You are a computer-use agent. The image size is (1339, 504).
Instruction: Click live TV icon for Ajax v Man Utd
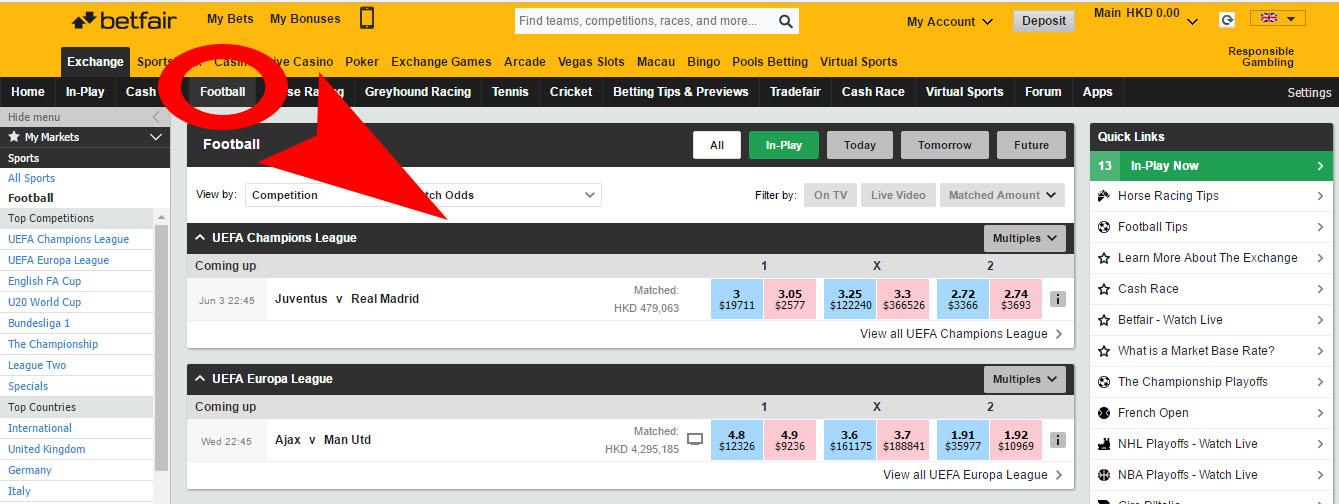(695, 439)
